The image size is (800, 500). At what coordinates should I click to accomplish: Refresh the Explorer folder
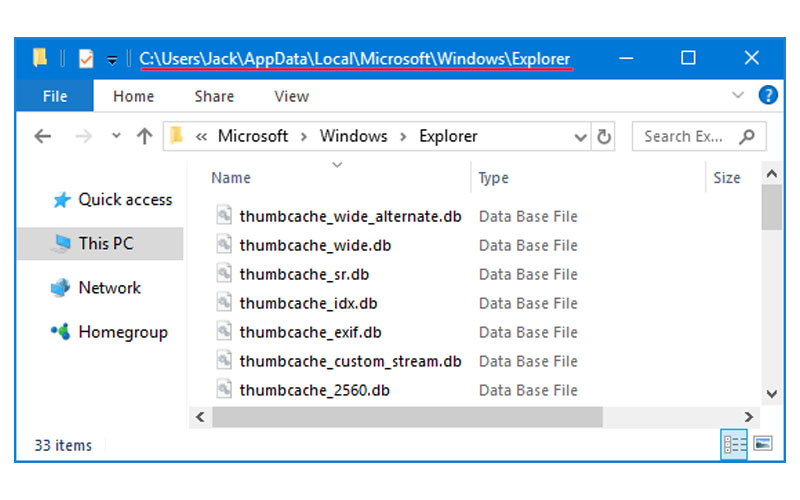click(x=604, y=136)
